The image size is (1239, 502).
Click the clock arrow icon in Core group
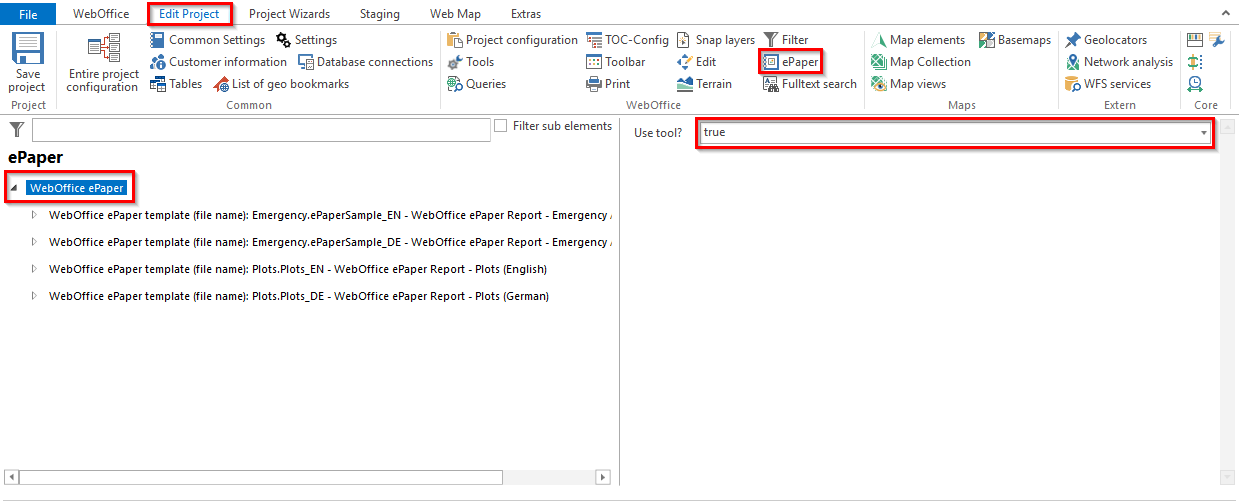point(1194,84)
